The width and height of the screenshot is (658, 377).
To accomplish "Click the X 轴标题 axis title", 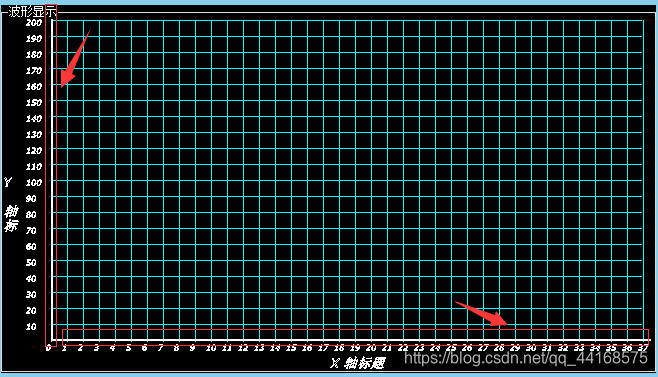I will 357,363.
